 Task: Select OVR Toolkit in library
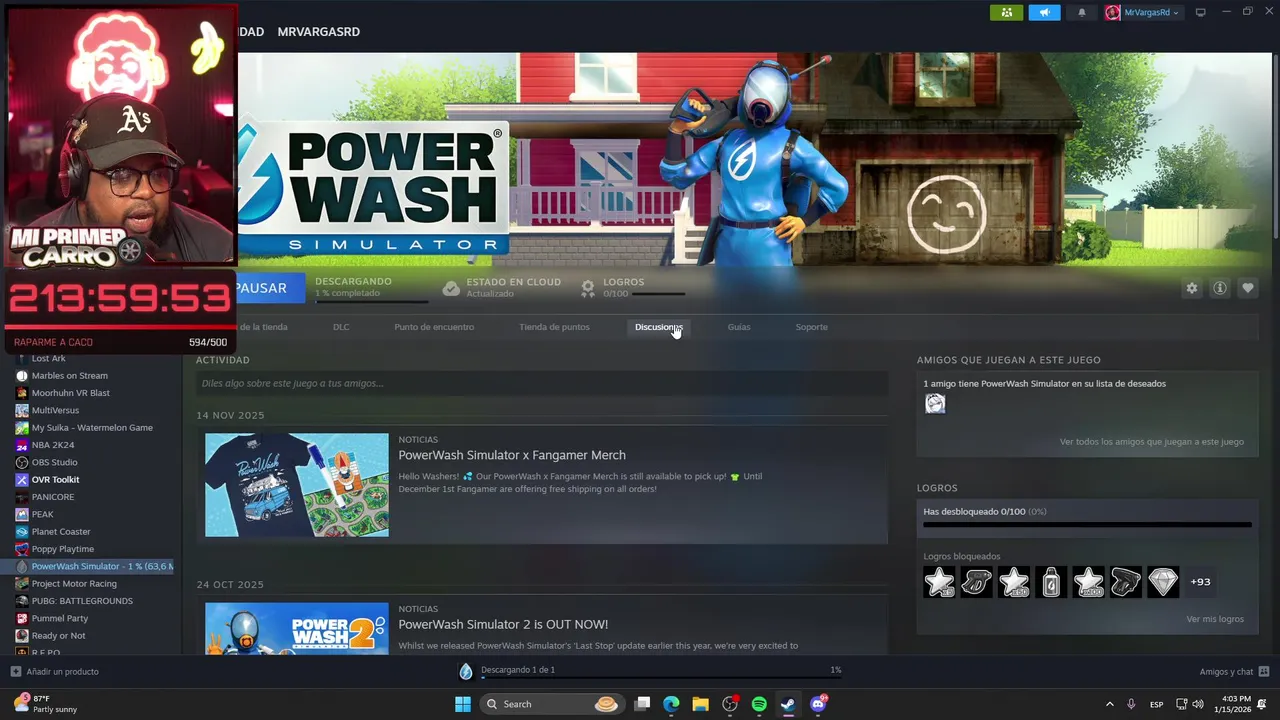tap(55, 480)
